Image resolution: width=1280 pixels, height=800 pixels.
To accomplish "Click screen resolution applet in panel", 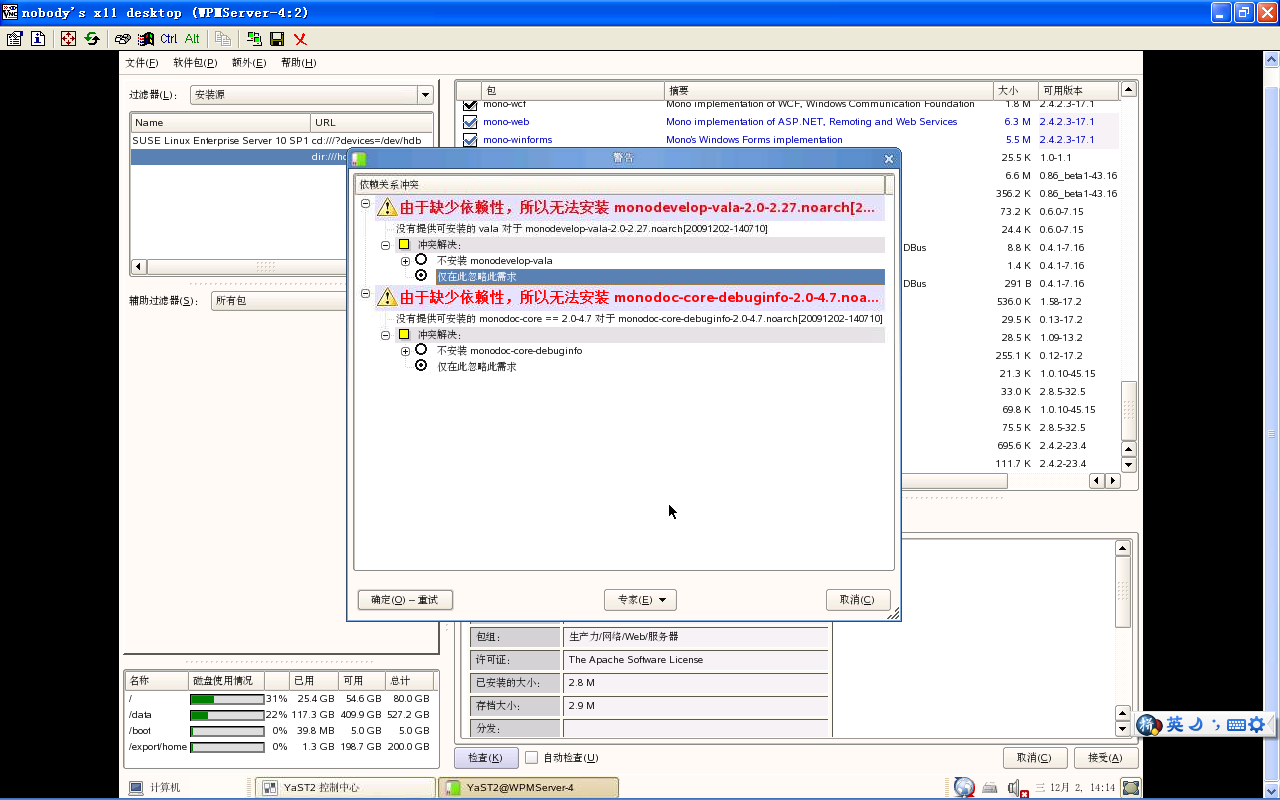I will 1130,788.
